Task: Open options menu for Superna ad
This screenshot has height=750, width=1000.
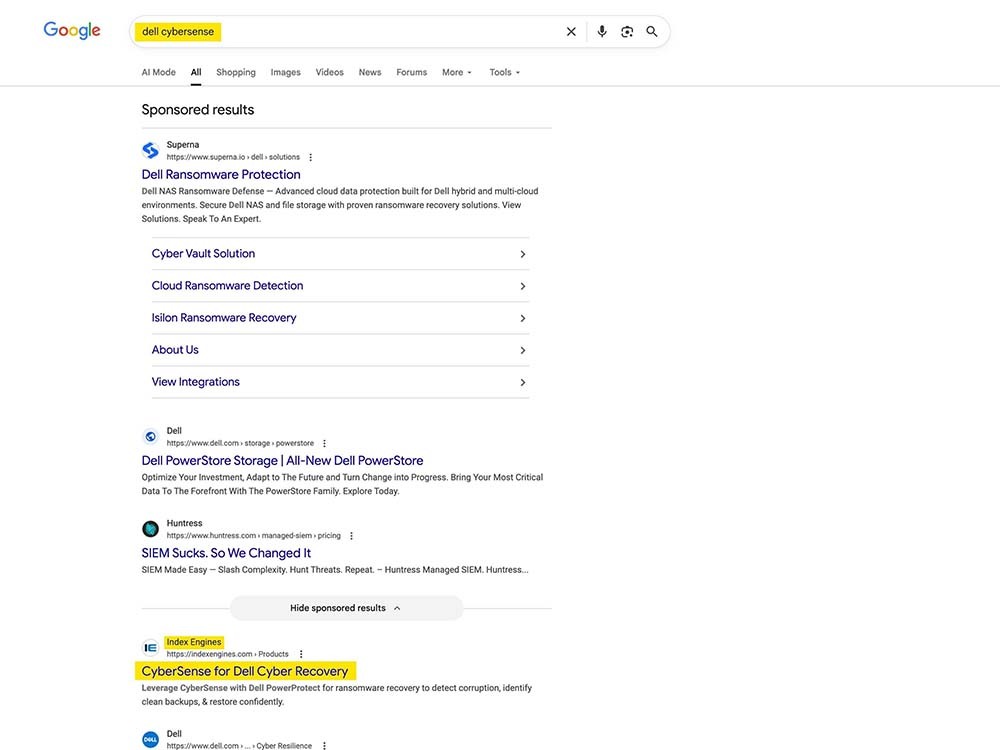Action: (311, 157)
